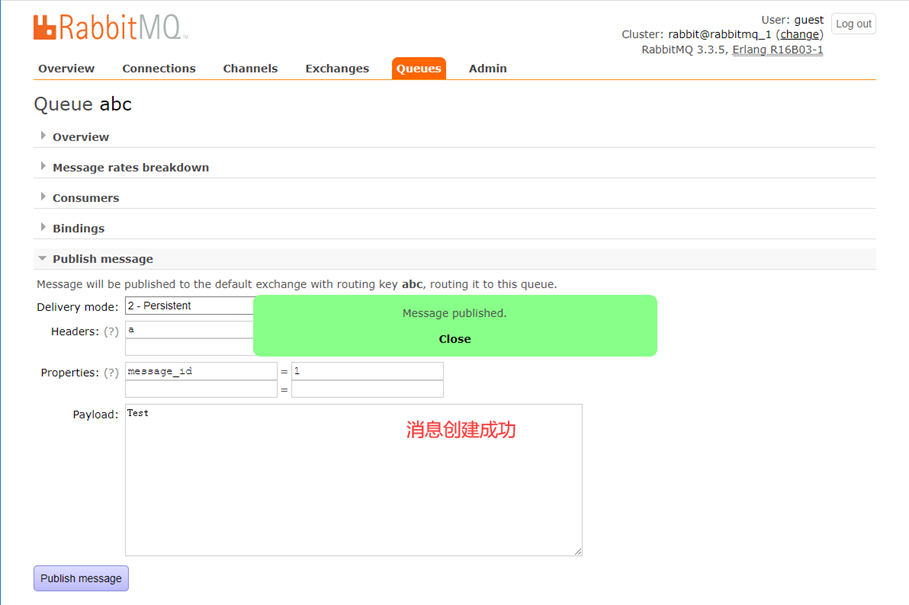Click the Publish message button

point(81,578)
